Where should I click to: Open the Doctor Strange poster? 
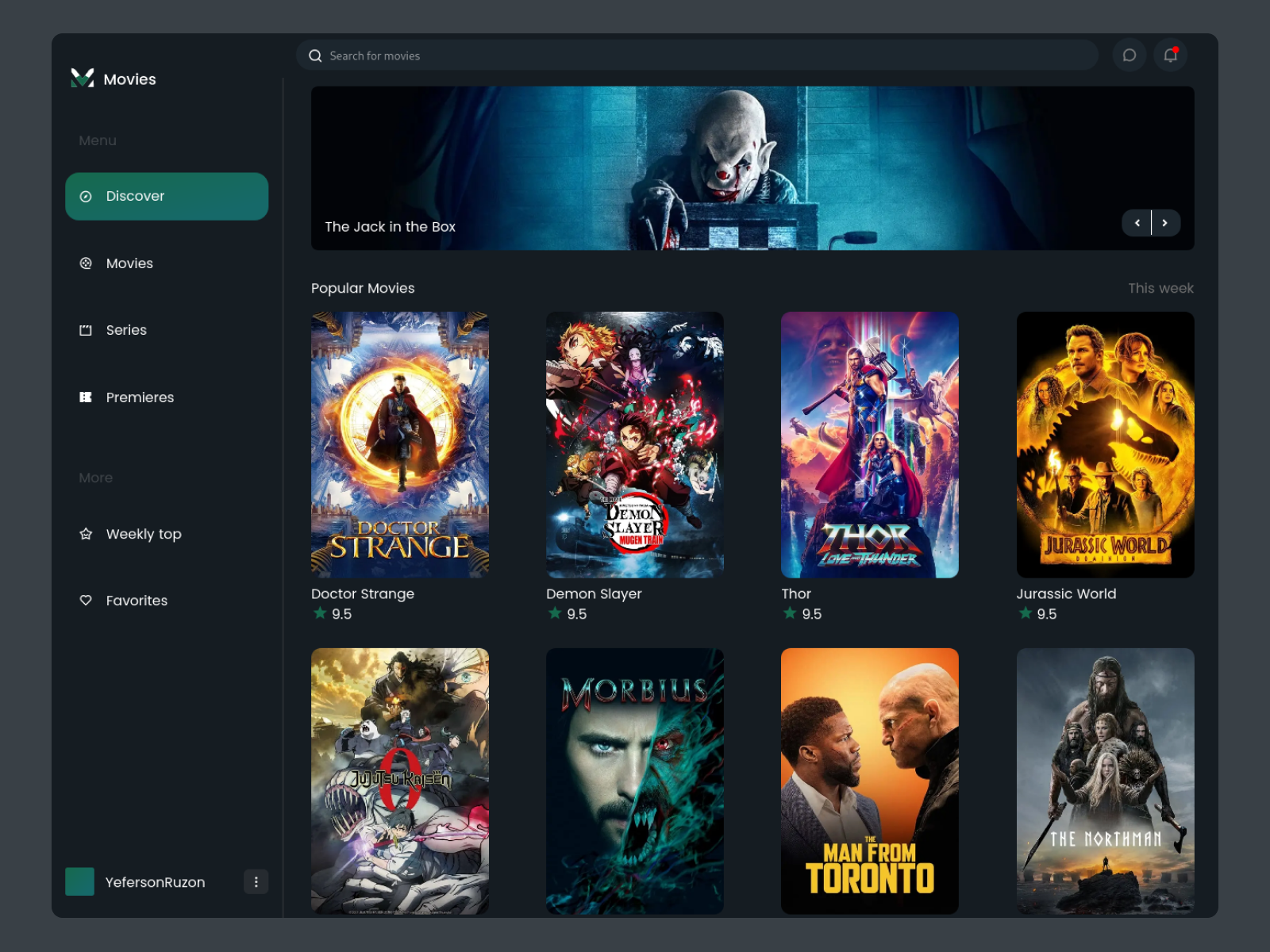[x=400, y=444]
